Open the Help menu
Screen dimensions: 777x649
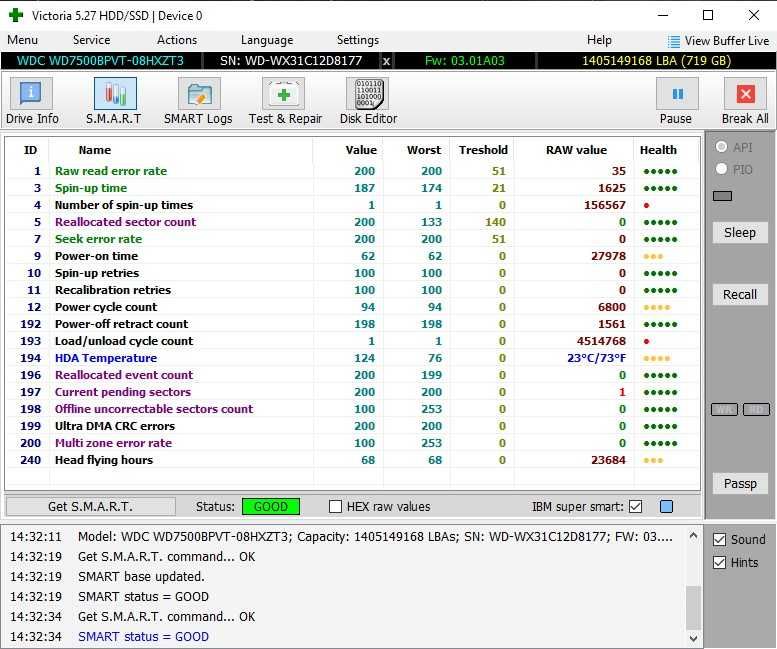tap(599, 40)
